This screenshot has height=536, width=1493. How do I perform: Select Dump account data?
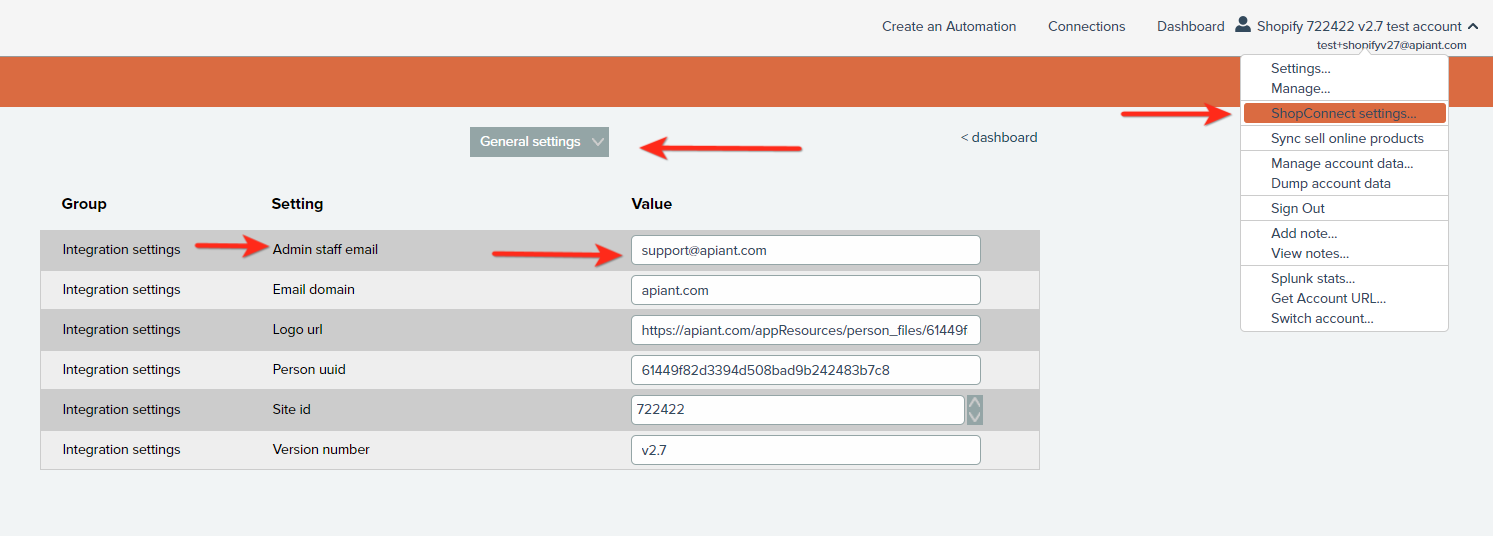(x=1330, y=184)
